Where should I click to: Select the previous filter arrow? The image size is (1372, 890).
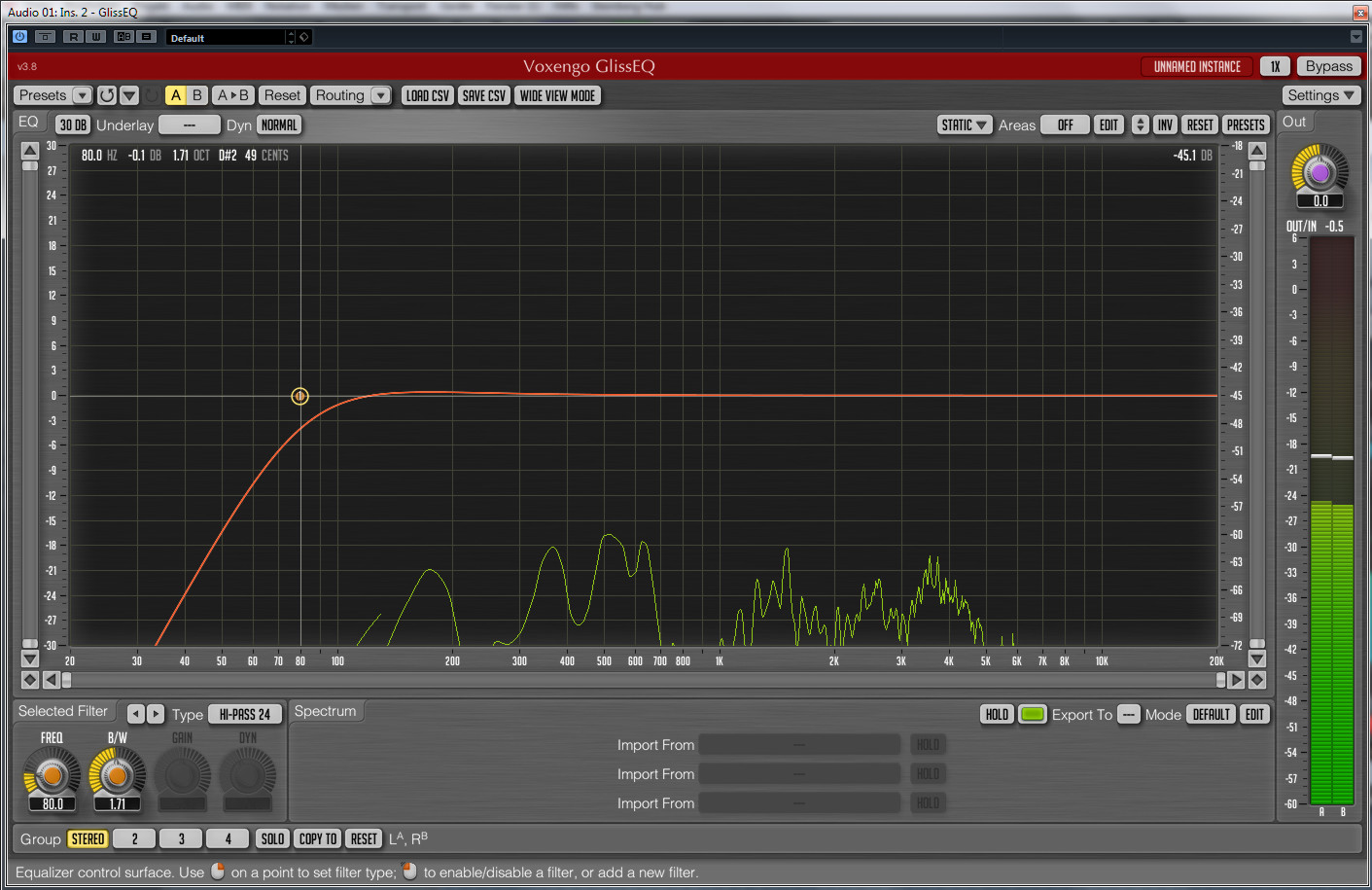(x=136, y=714)
